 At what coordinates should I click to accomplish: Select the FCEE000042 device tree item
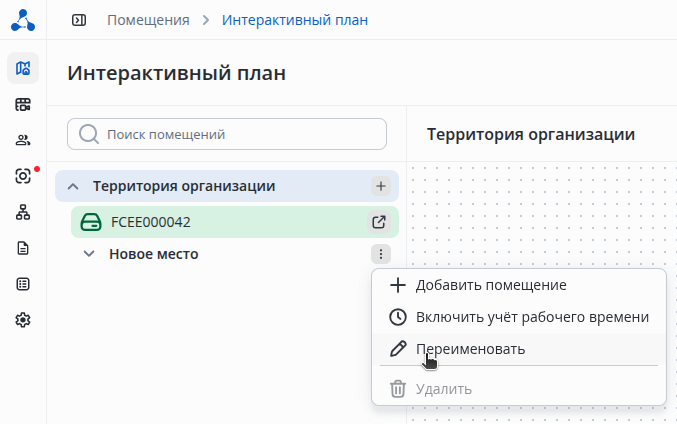[150, 222]
